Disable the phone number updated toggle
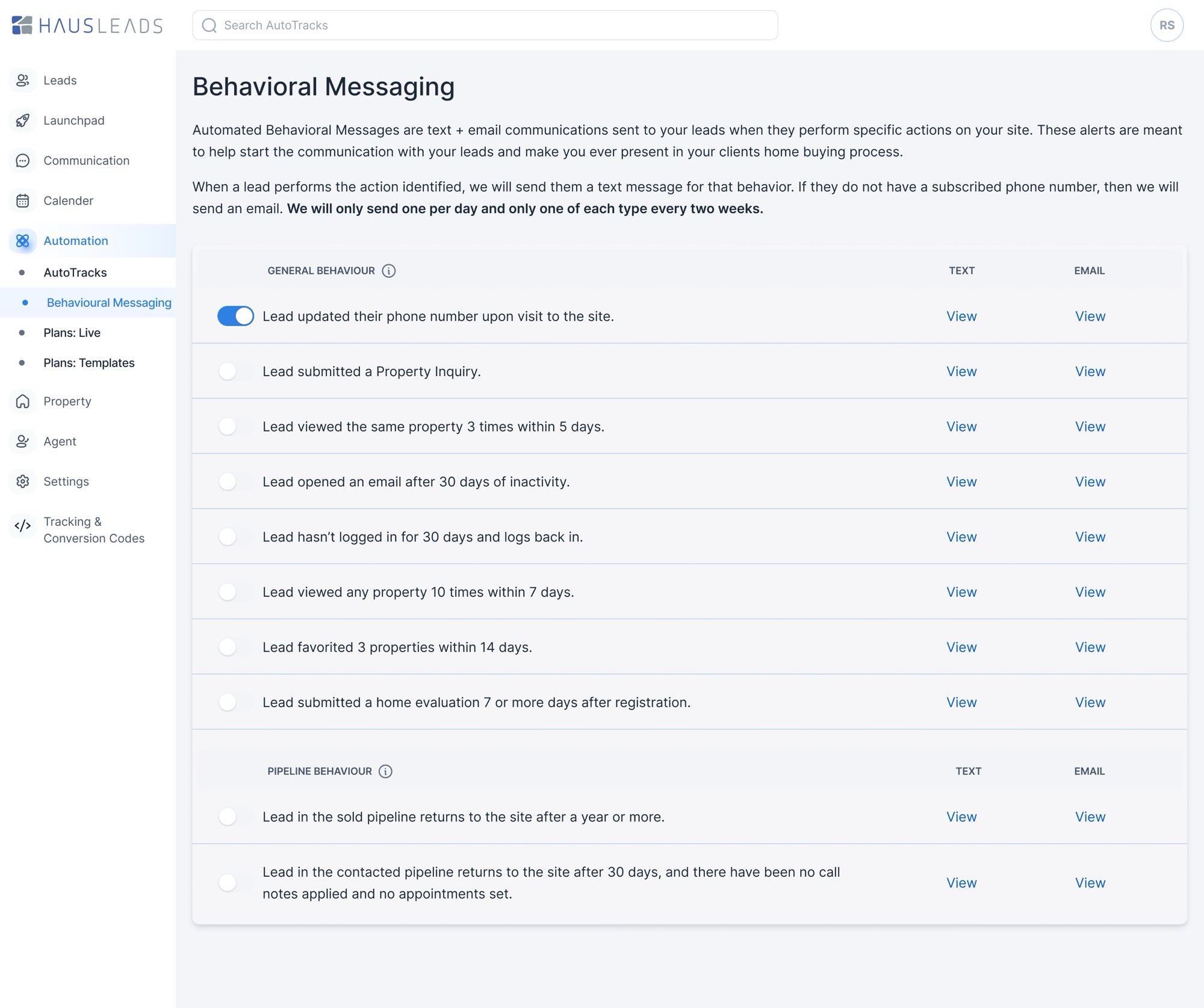The height and width of the screenshot is (1008, 1204). [x=235, y=316]
